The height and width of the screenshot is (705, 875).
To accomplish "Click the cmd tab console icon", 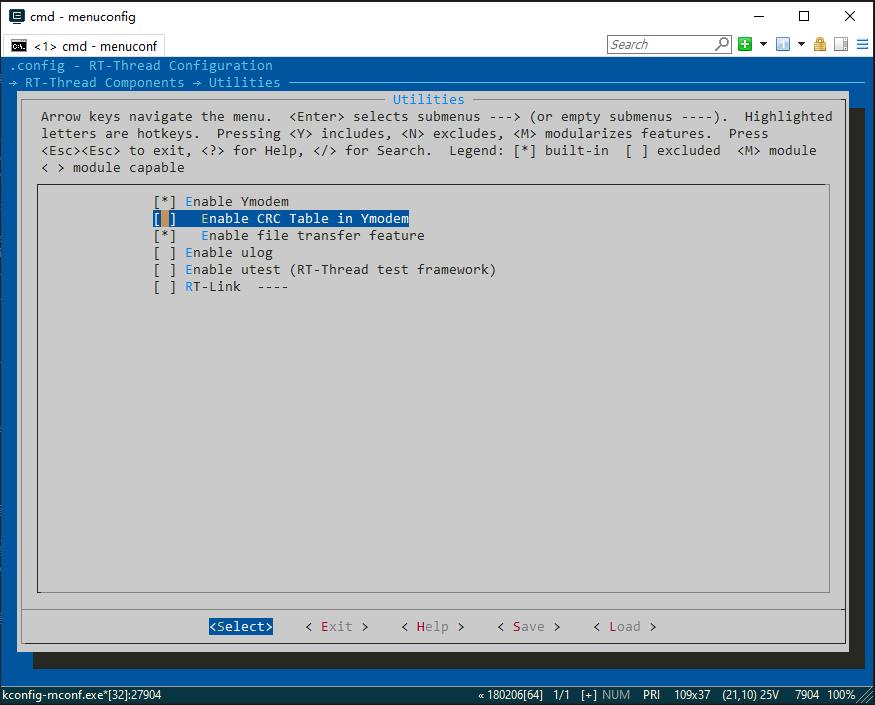I will point(19,46).
